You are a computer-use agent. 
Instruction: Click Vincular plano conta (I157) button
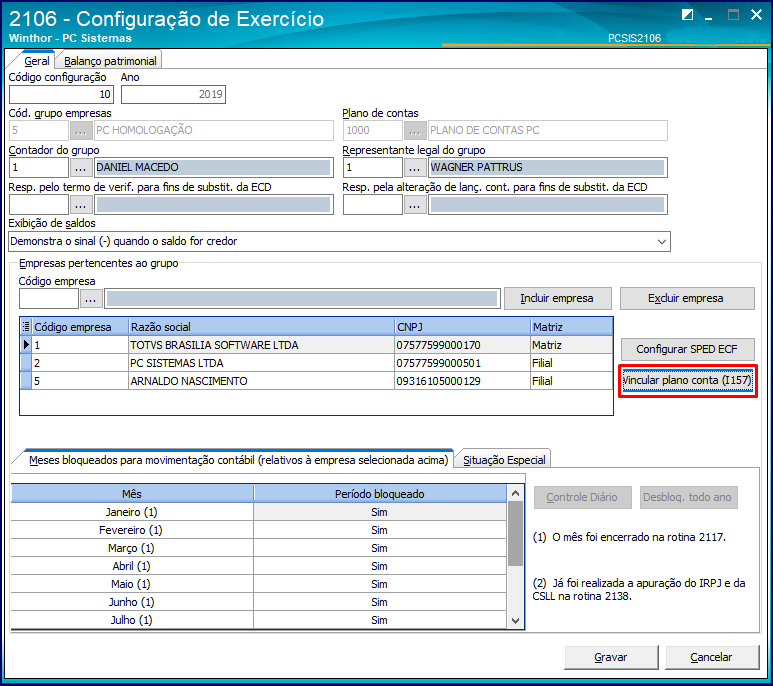pos(687,380)
